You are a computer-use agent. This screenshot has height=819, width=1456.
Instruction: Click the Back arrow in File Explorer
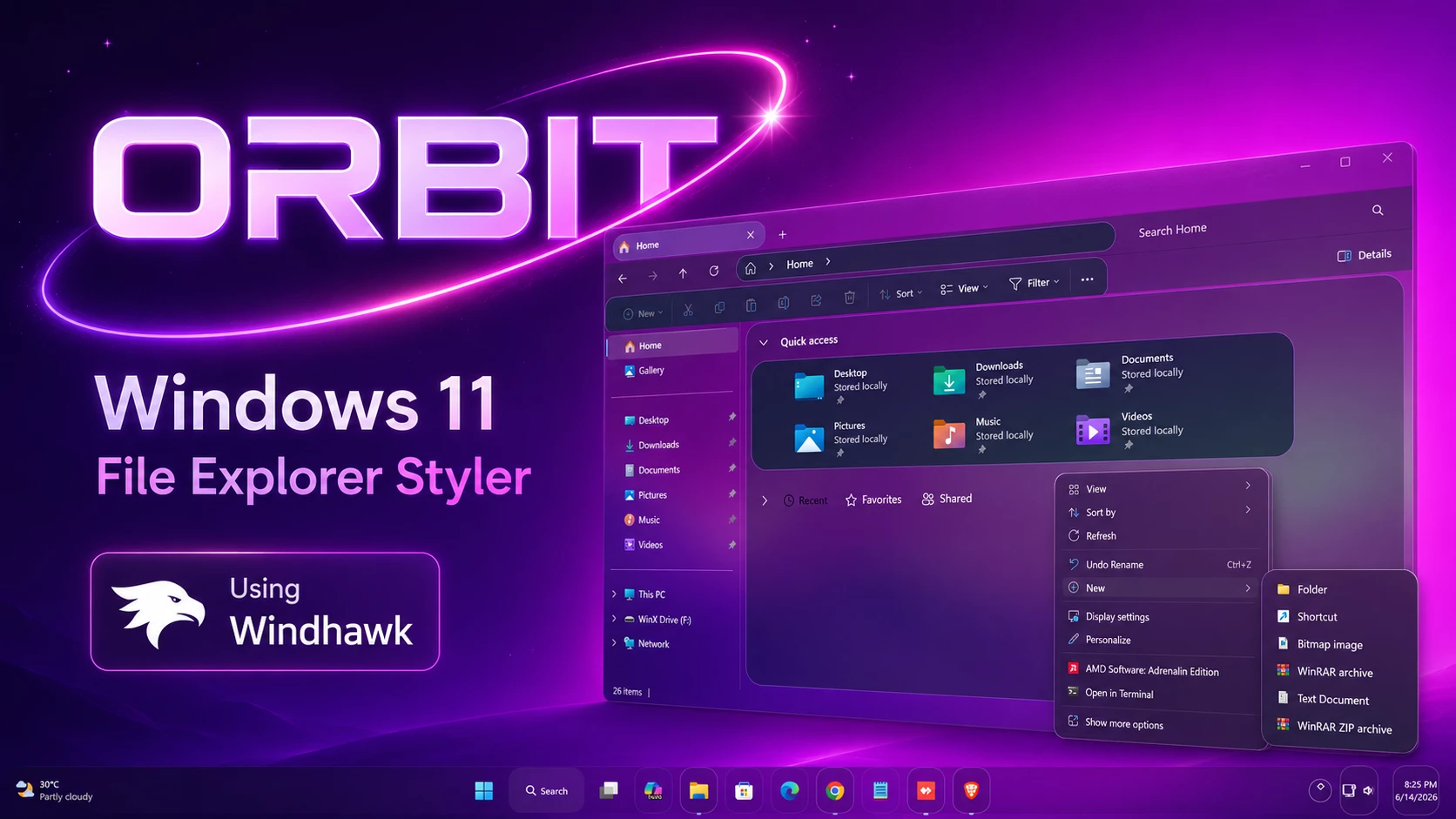[x=623, y=279]
